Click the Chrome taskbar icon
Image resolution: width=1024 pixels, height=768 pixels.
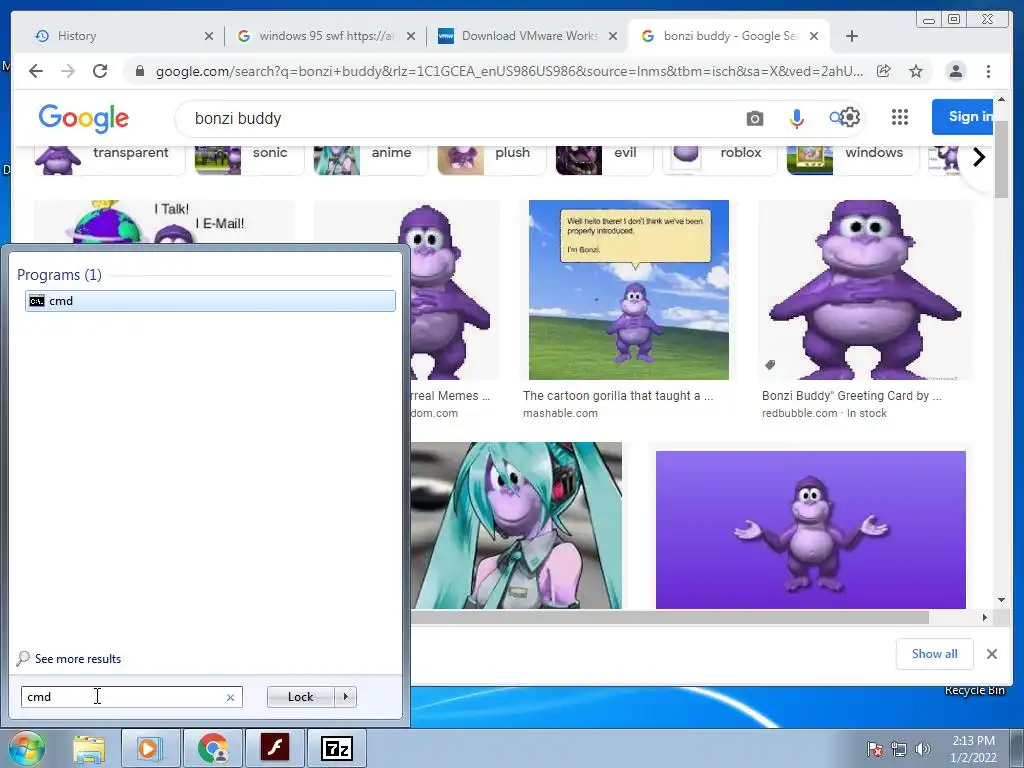(x=213, y=748)
